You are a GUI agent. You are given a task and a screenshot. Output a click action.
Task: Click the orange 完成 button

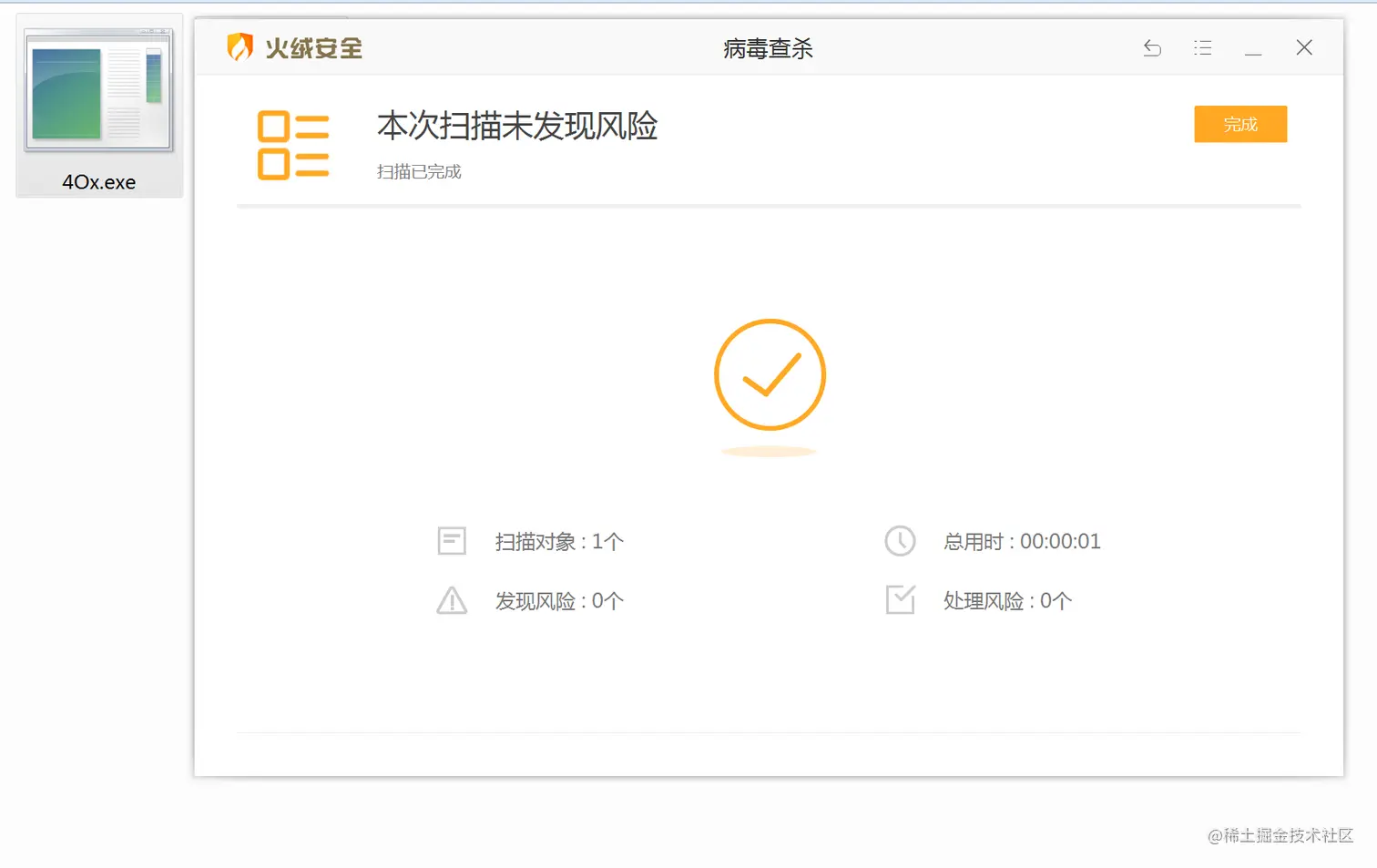coord(1240,124)
